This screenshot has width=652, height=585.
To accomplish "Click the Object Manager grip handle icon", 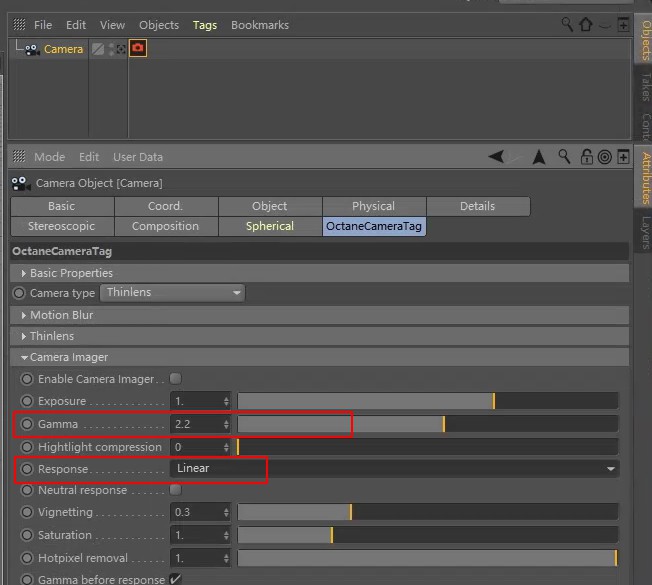I will [19, 25].
